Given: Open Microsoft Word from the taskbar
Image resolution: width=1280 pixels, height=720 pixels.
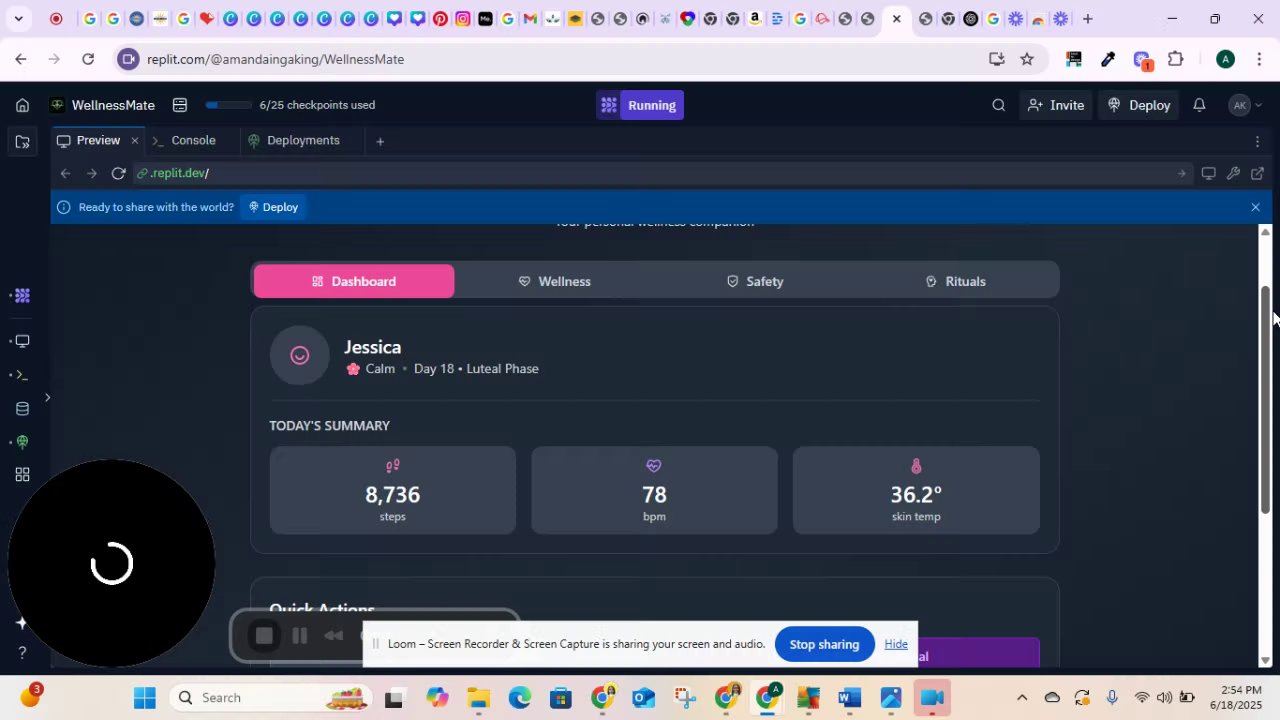Looking at the screenshot, I should point(849,697).
